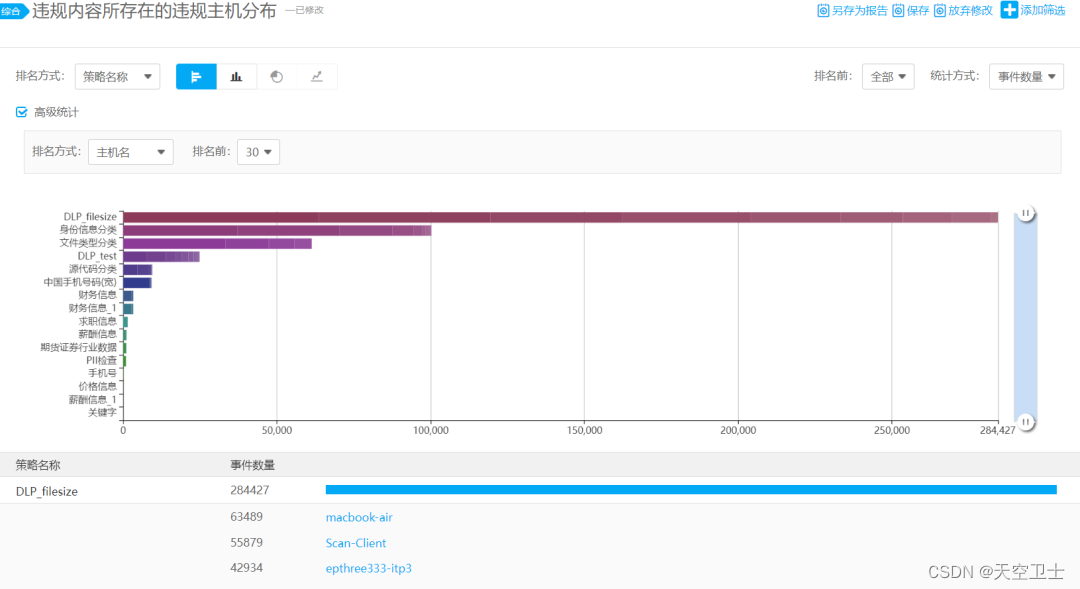The height and width of the screenshot is (589, 1080).
Task: Click the chart vertical zoom scrollbar
Action: (1026, 317)
